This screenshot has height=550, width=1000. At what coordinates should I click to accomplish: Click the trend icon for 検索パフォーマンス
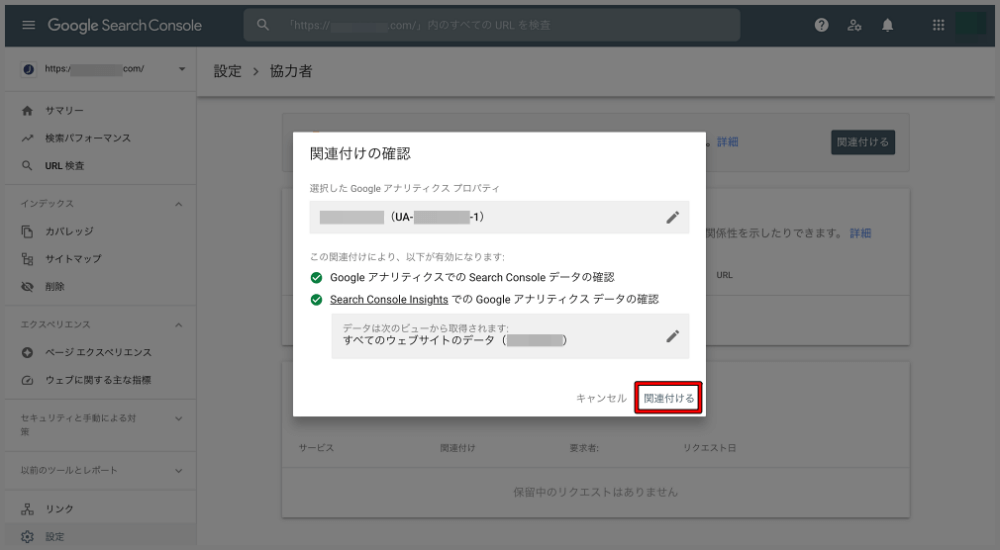click(27, 138)
